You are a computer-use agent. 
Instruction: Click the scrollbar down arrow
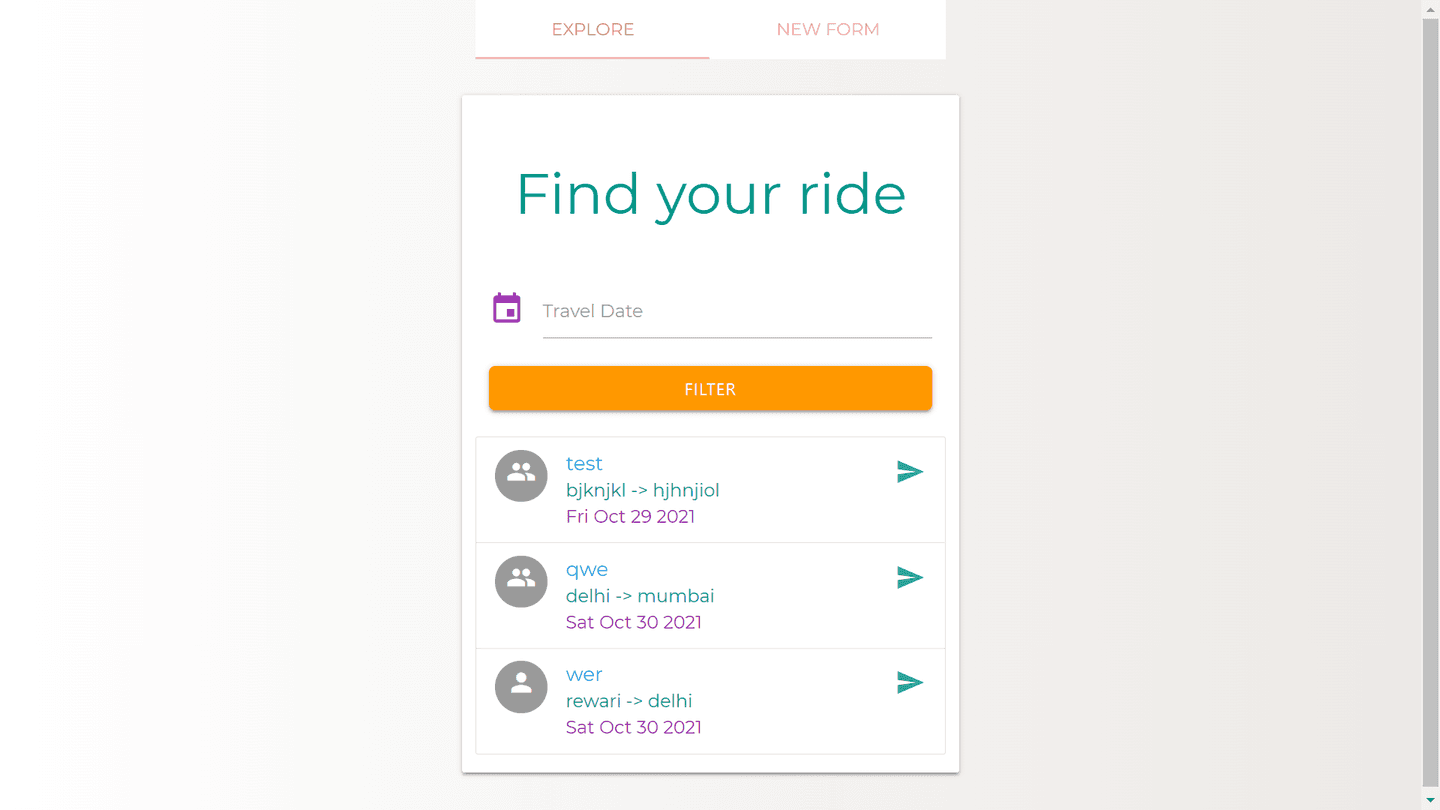pyautogui.click(x=1431, y=800)
